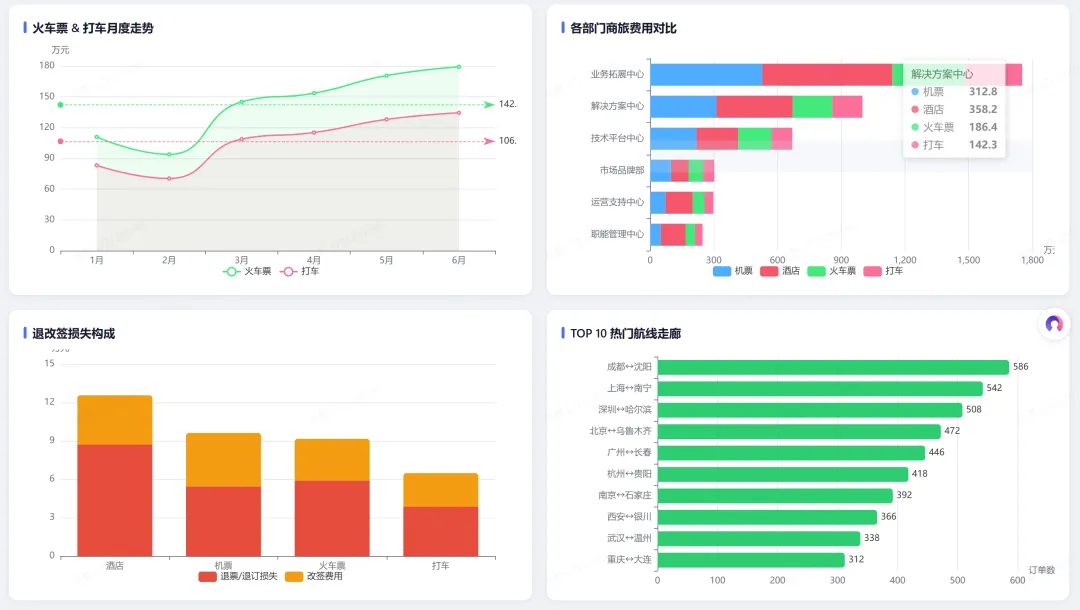
Task: Click the 火车票 average line label 142.
Action: [508, 104]
